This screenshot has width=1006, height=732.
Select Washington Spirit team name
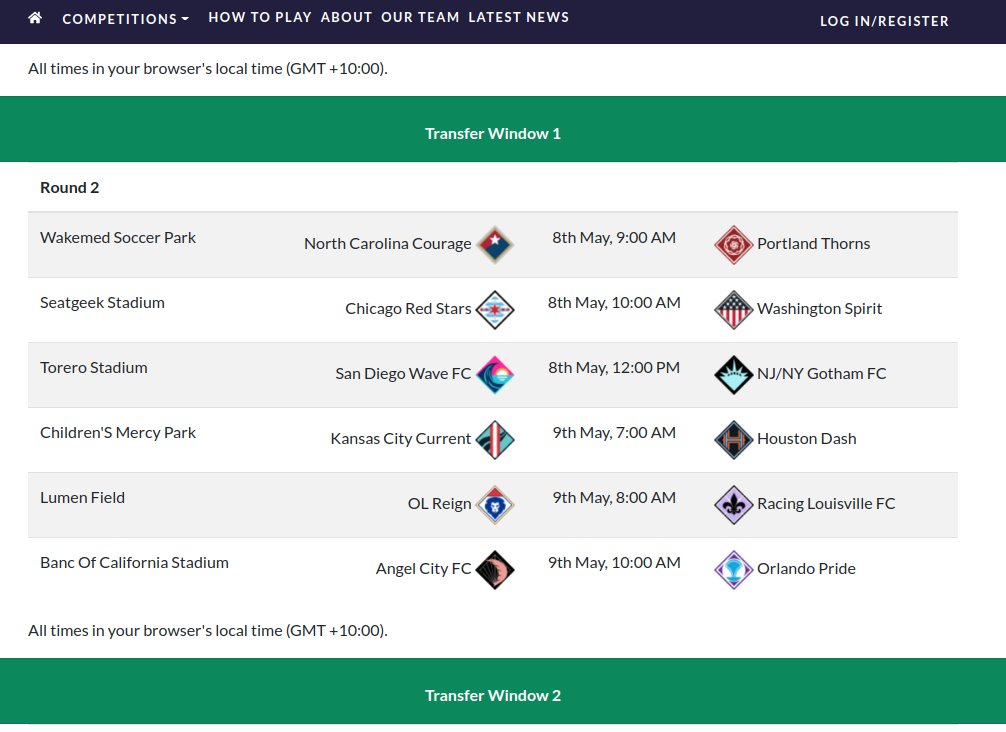pyautogui.click(x=819, y=309)
